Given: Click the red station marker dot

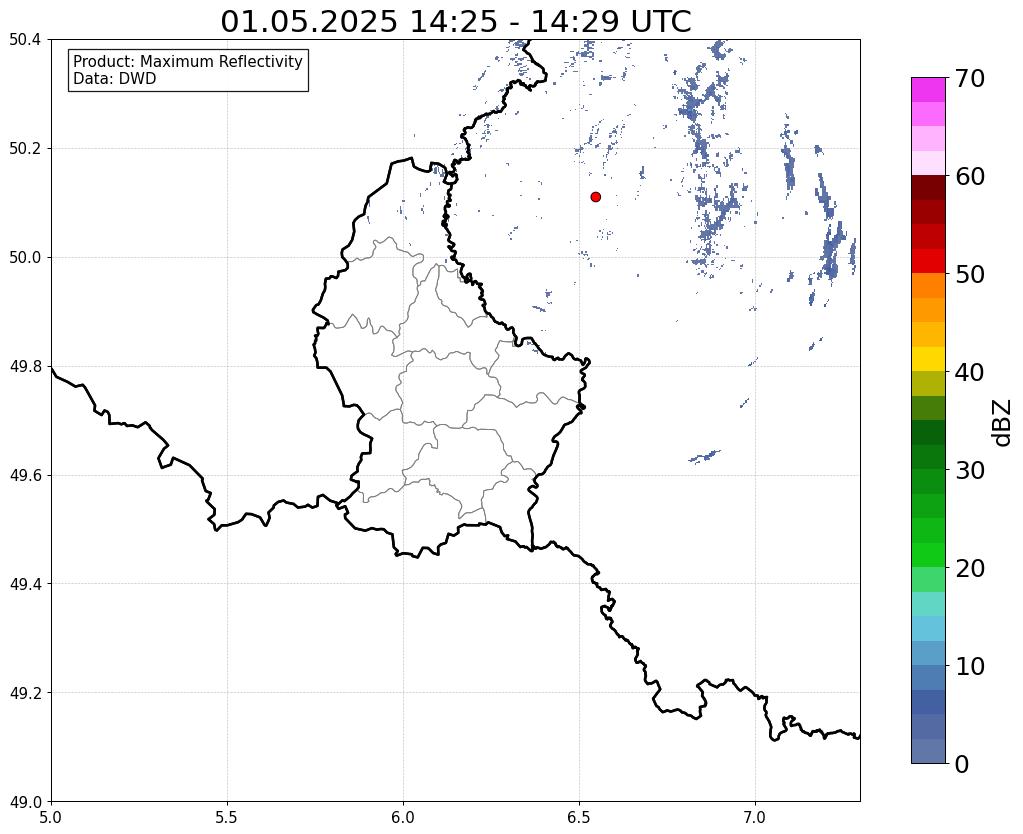Looking at the screenshot, I should click(595, 197).
